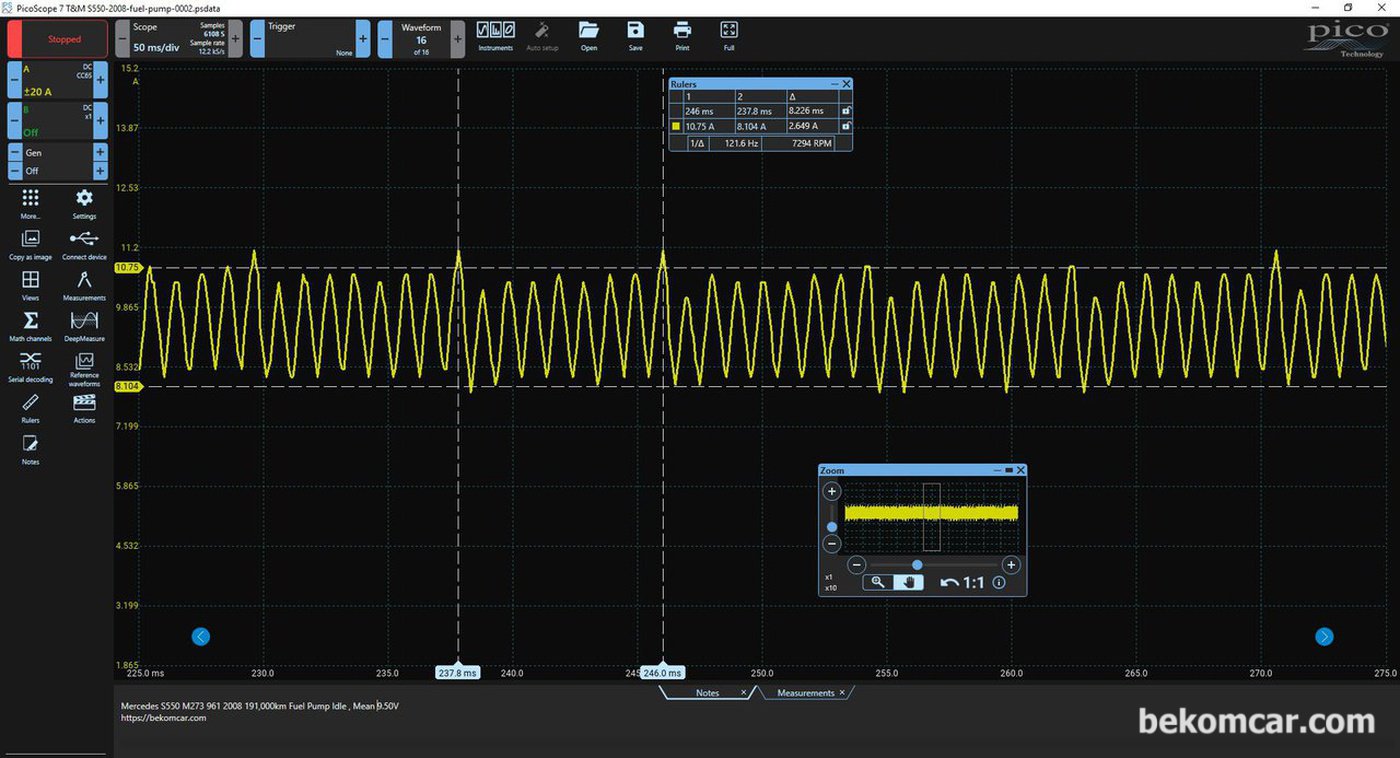Go to the next waveform arrow
The width and height of the screenshot is (1400, 758).
(x=1324, y=636)
